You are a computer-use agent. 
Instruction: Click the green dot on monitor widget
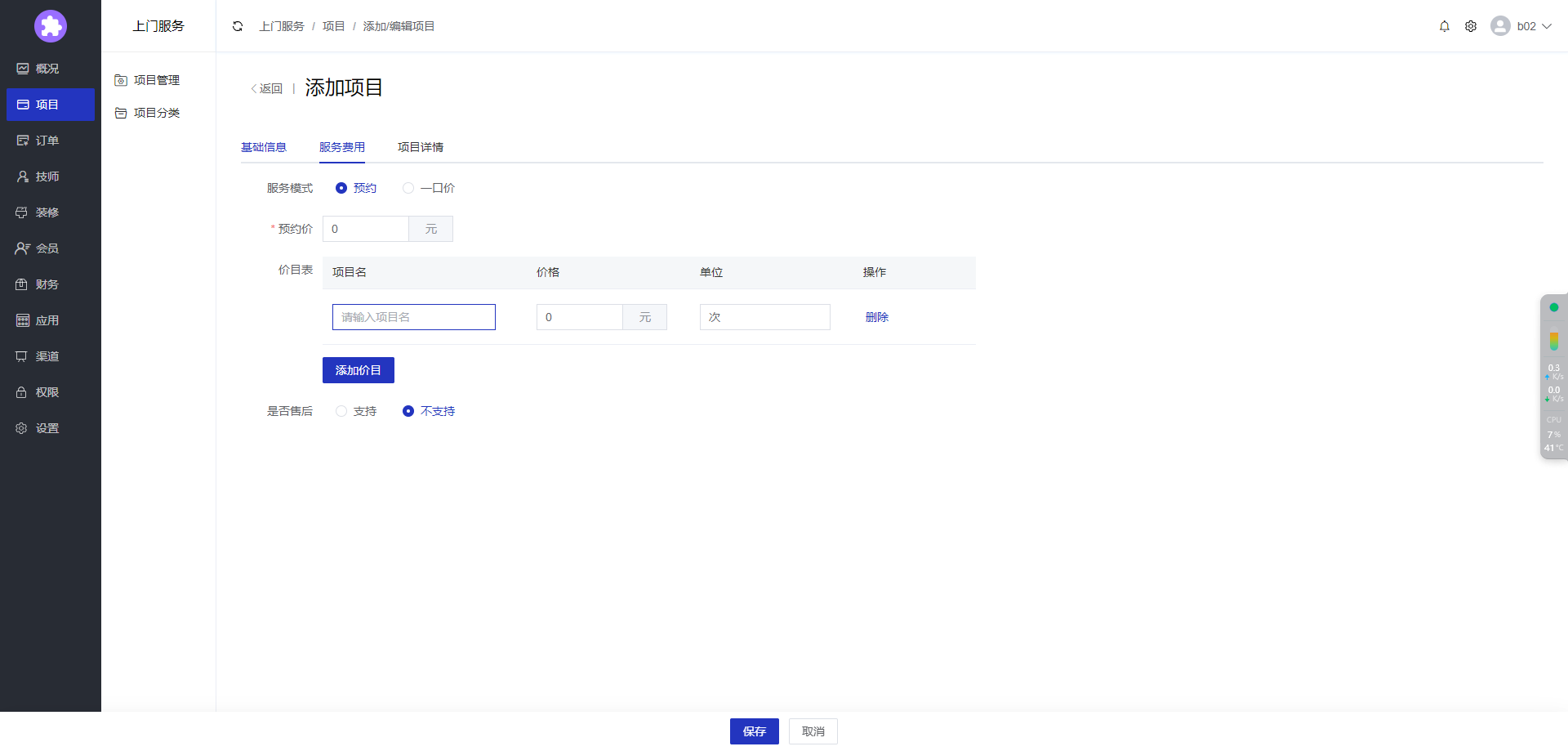tap(1554, 307)
